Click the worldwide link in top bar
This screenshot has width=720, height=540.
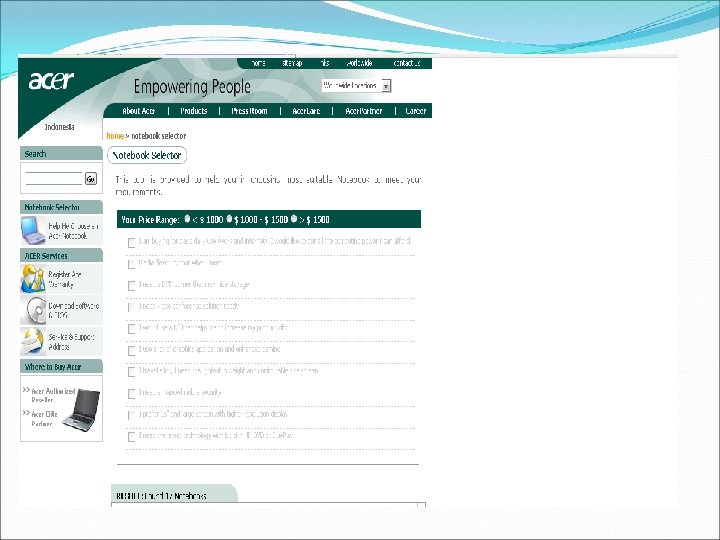[359, 63]
